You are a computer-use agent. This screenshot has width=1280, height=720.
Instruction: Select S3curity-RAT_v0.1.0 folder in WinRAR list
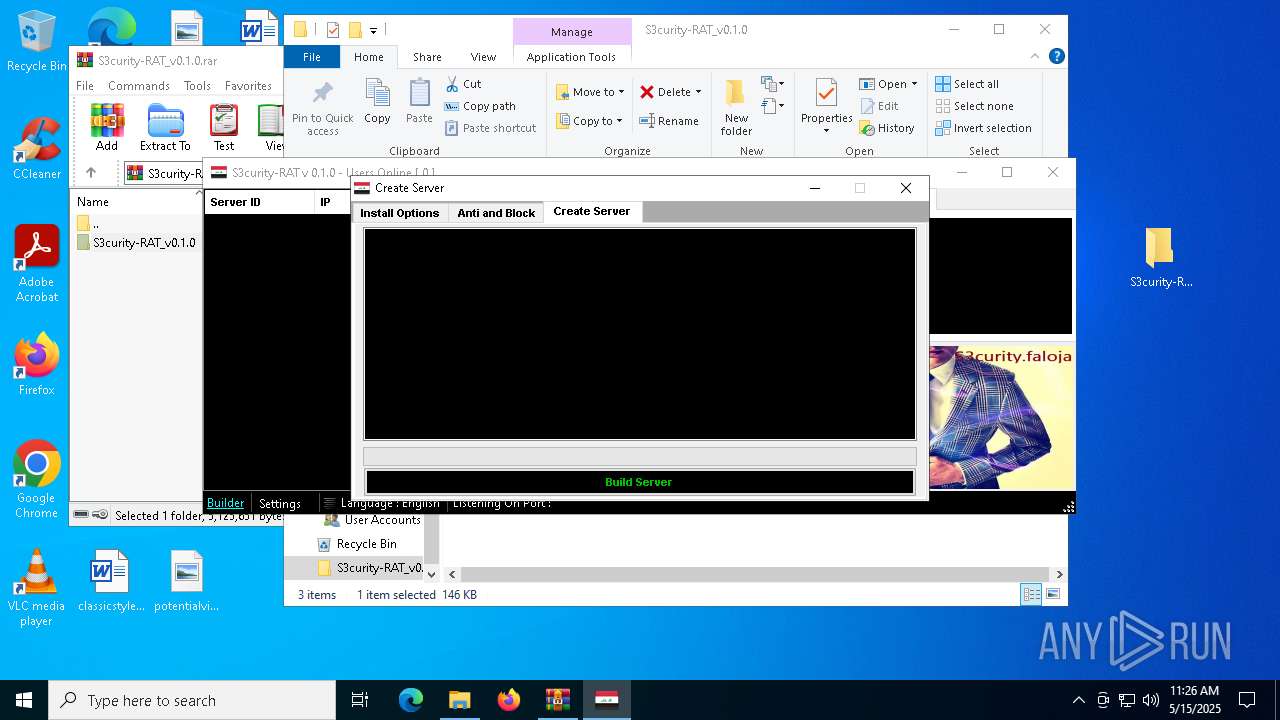click(136, 242)
